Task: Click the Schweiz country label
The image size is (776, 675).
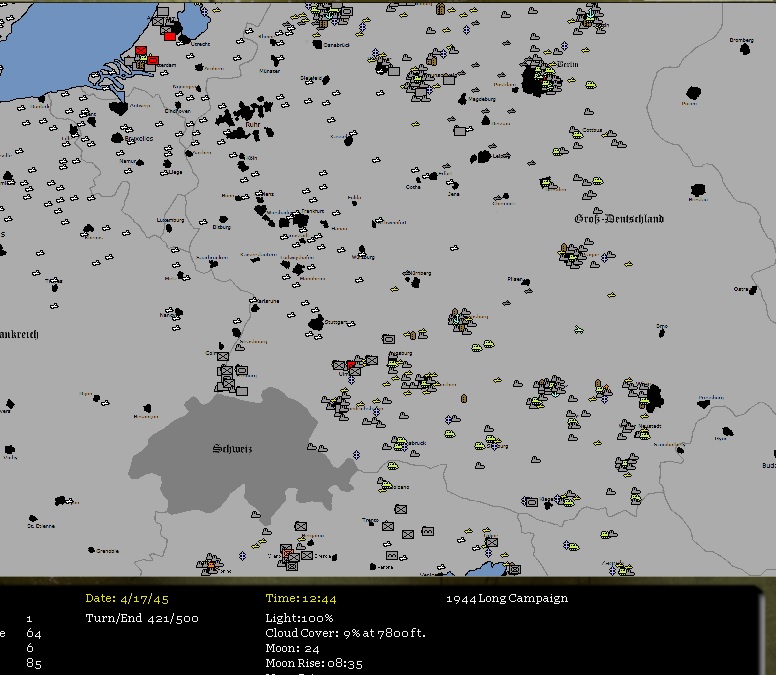Action: [232, 448]
